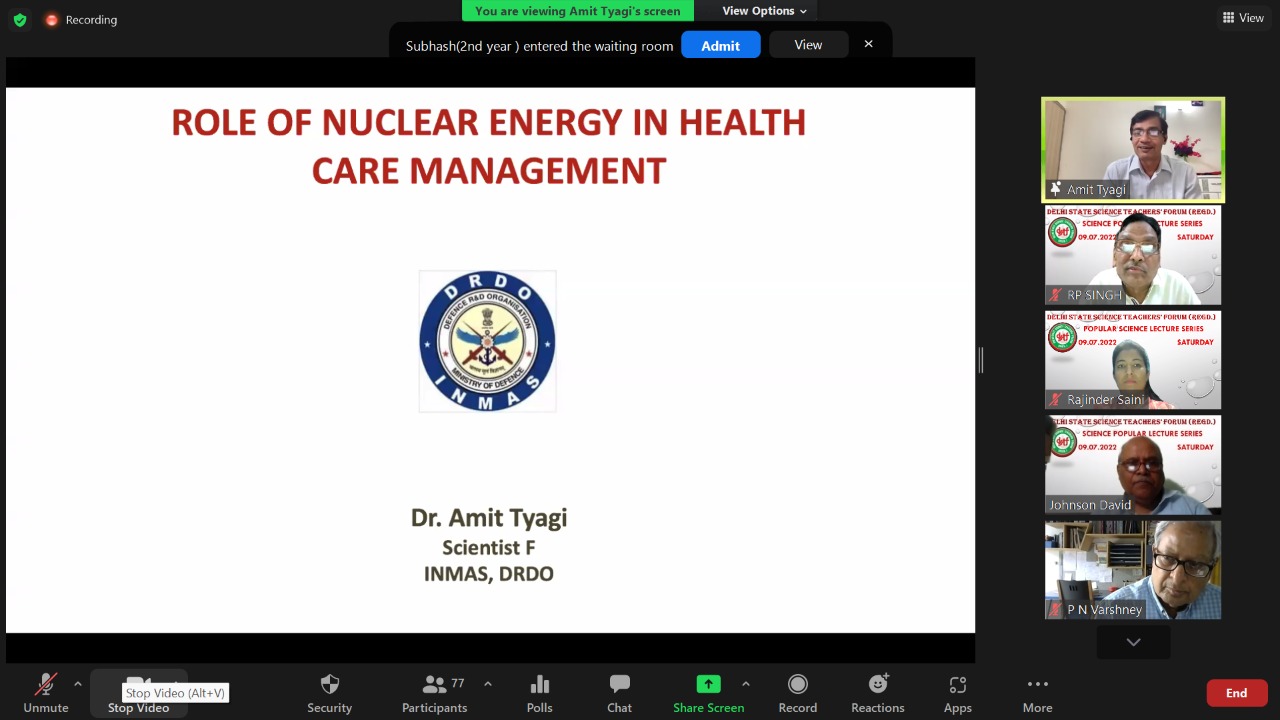Select Johnson David's video thumbnail

pos(1133,465)
